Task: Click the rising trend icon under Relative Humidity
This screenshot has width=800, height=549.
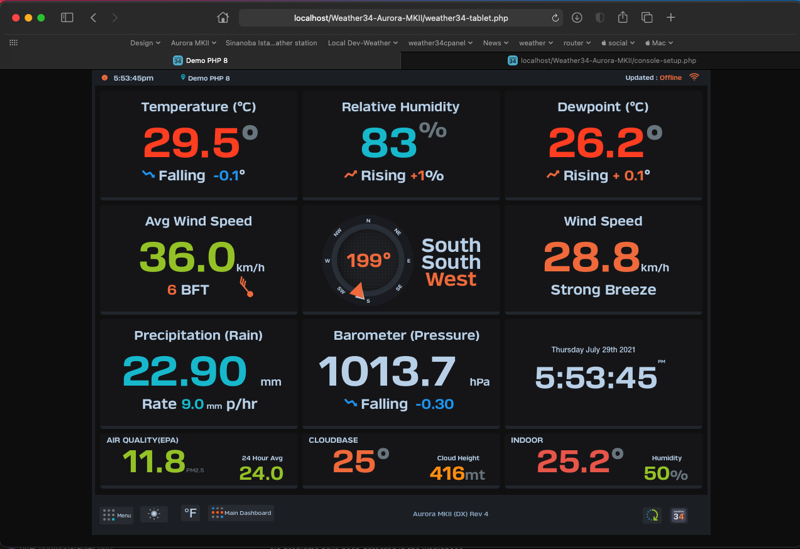Action: point(350,175)
